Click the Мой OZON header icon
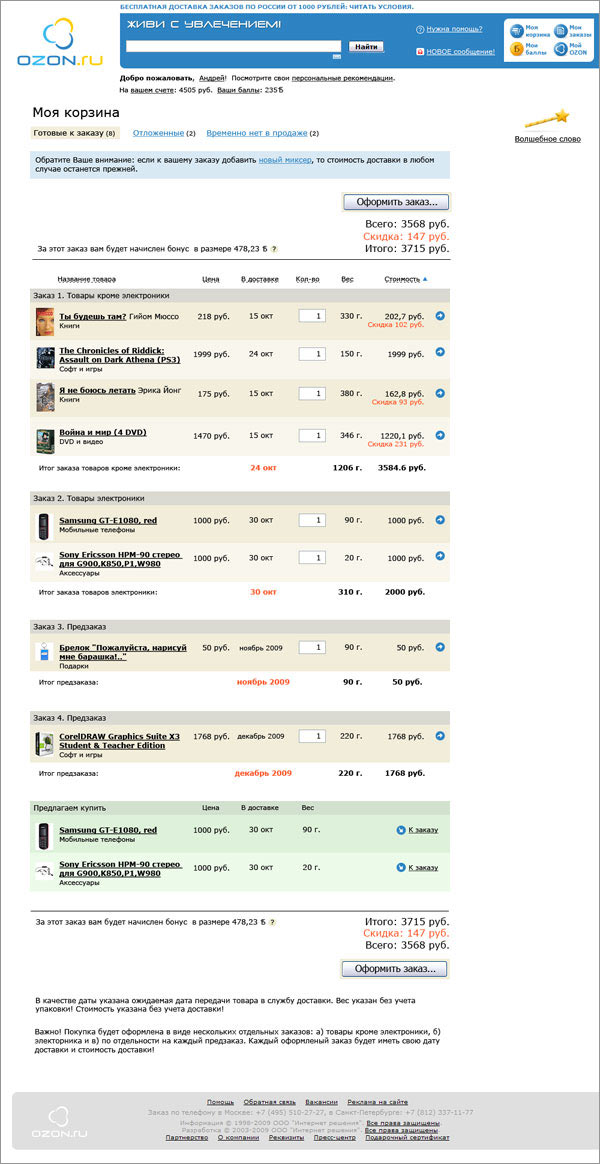 point(561,48)
